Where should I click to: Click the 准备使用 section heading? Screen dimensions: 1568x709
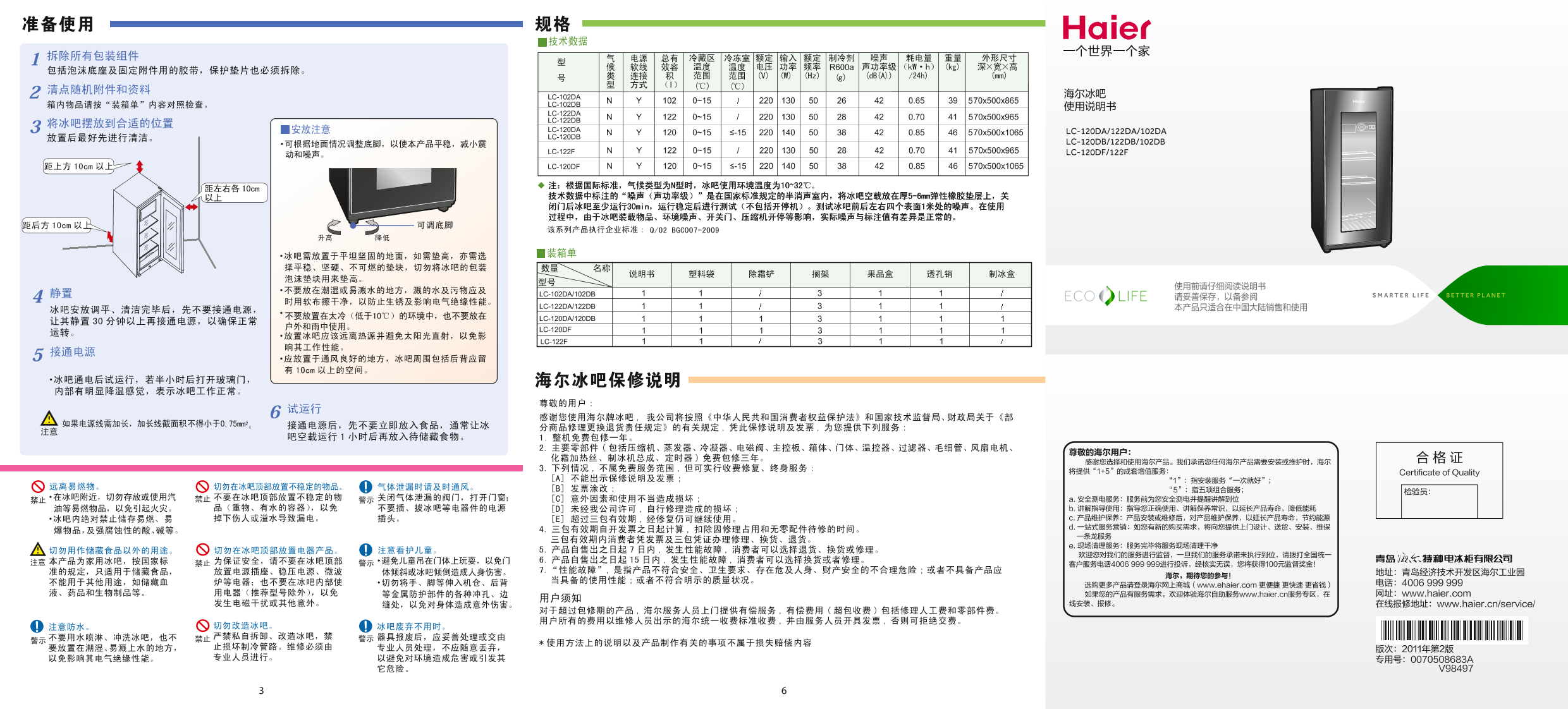[58, 24]
